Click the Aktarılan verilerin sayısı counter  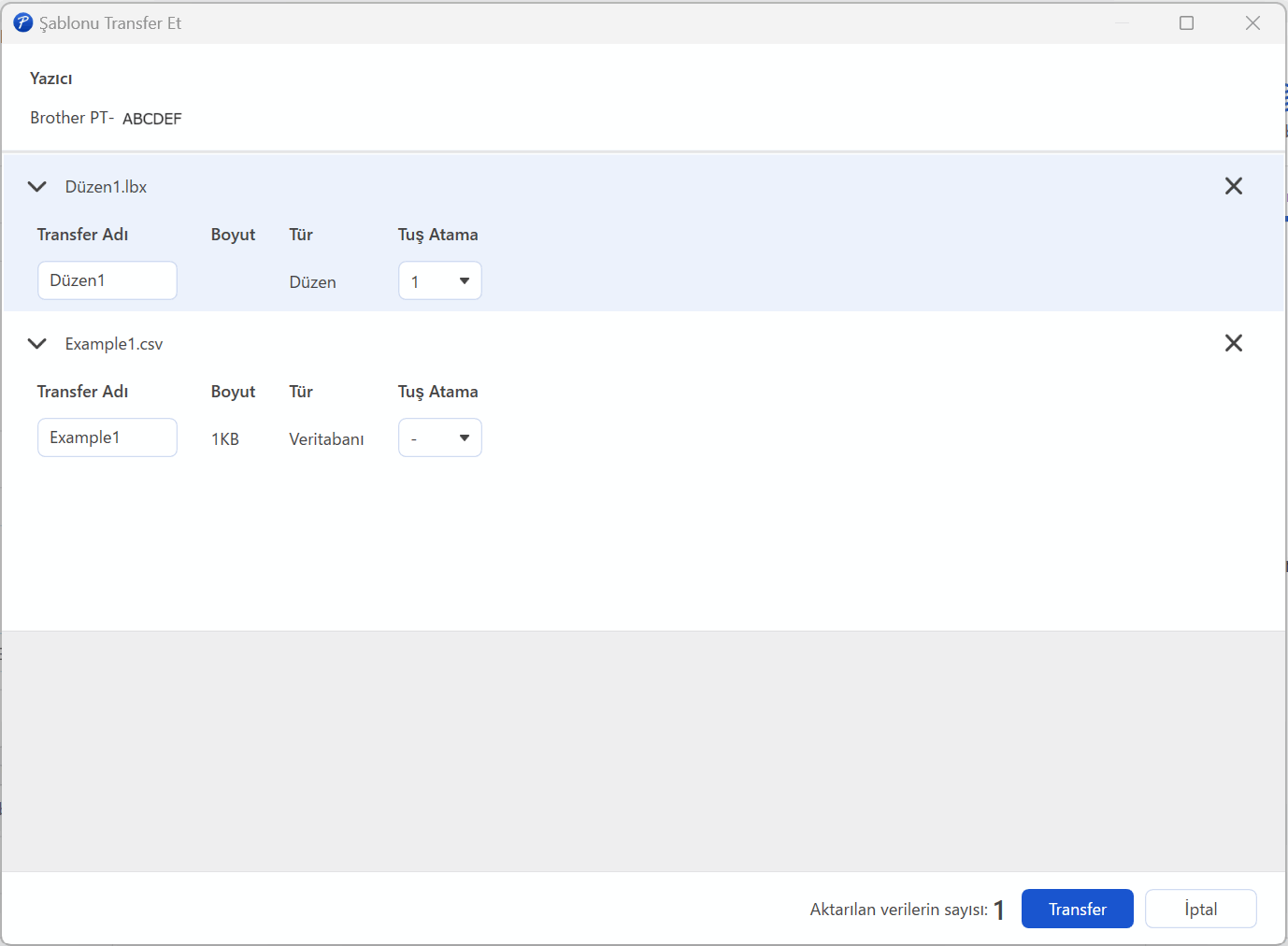[906, 910]
